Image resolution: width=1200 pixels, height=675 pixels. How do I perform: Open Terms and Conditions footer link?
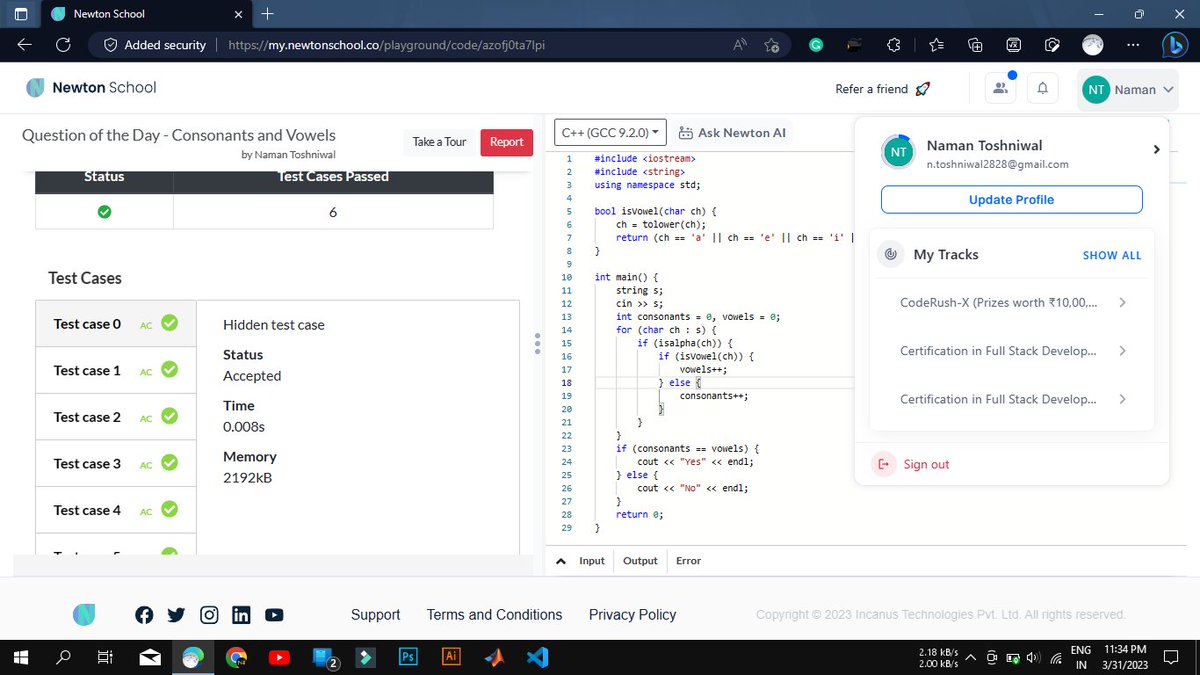494,615
